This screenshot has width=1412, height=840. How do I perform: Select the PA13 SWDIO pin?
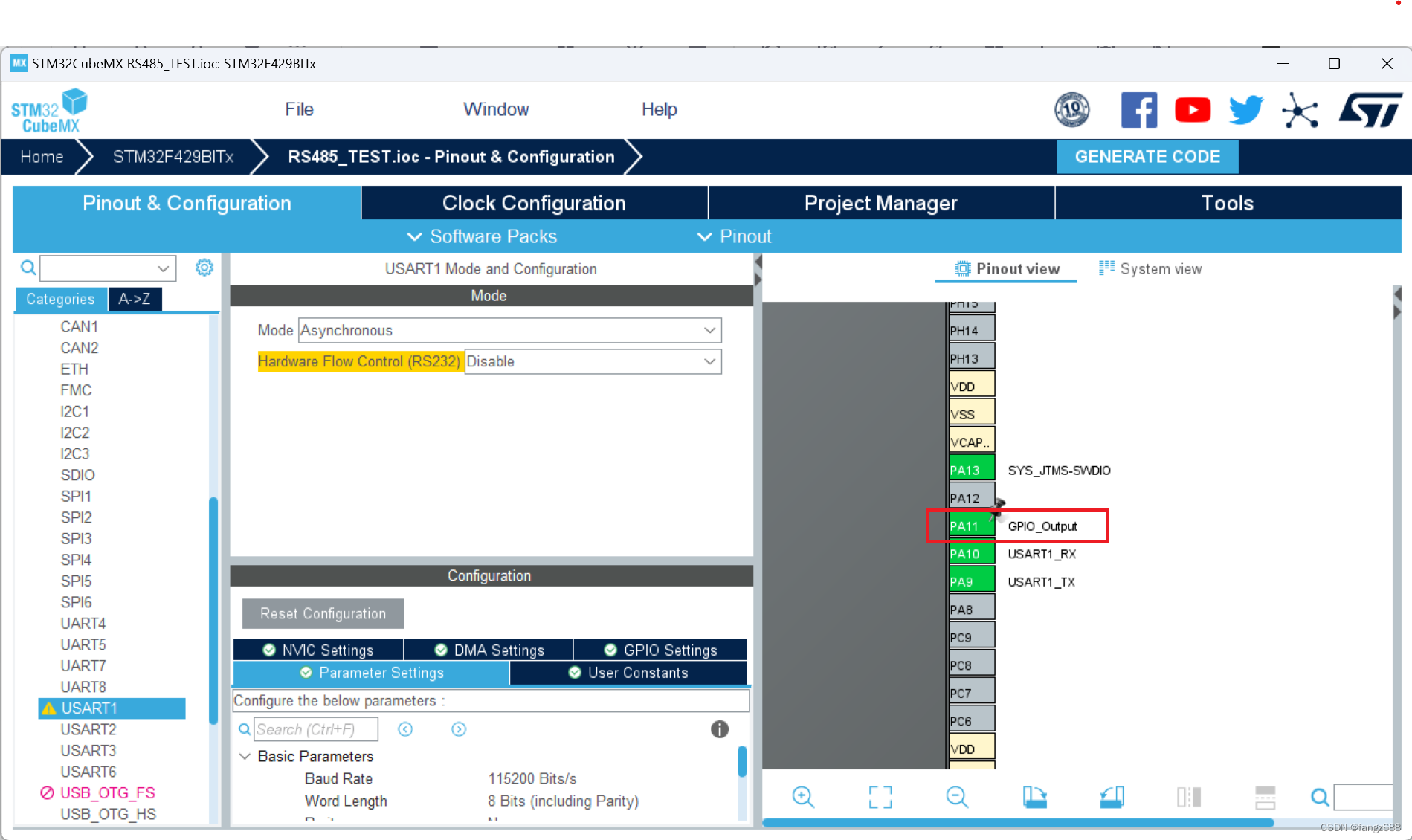pyautogui.click(x=971, y=470)
